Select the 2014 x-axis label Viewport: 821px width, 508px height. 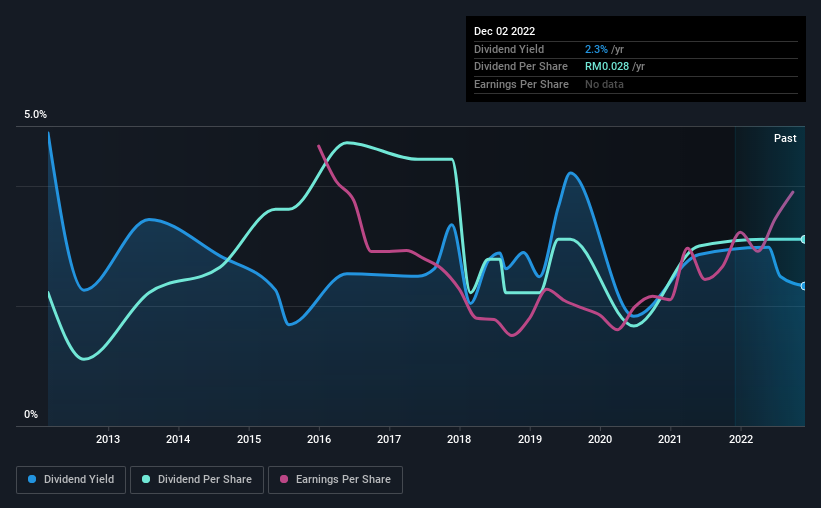click(x=178, y=439)
